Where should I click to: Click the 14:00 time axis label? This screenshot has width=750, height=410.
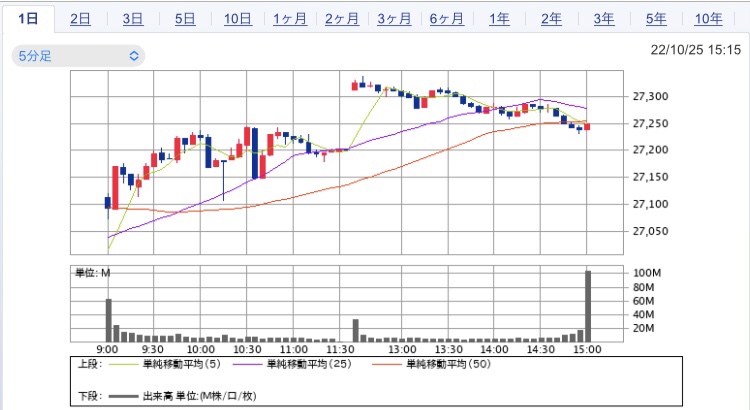point(494,350)
